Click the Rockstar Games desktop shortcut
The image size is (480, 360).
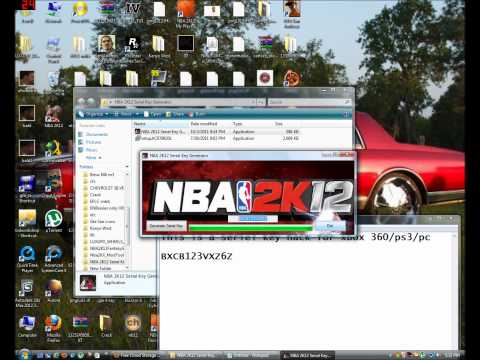pyautogui.click(x=132, y=49)
